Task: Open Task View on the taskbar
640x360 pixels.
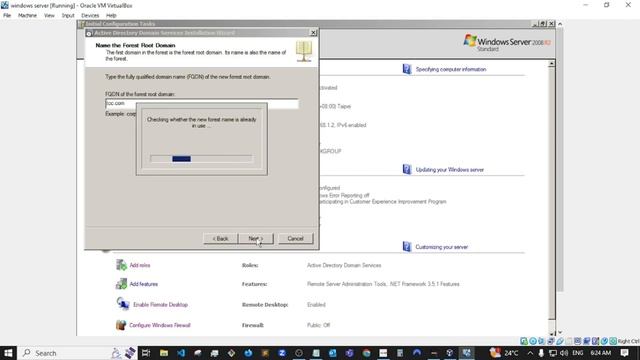Action: point(146,353)
